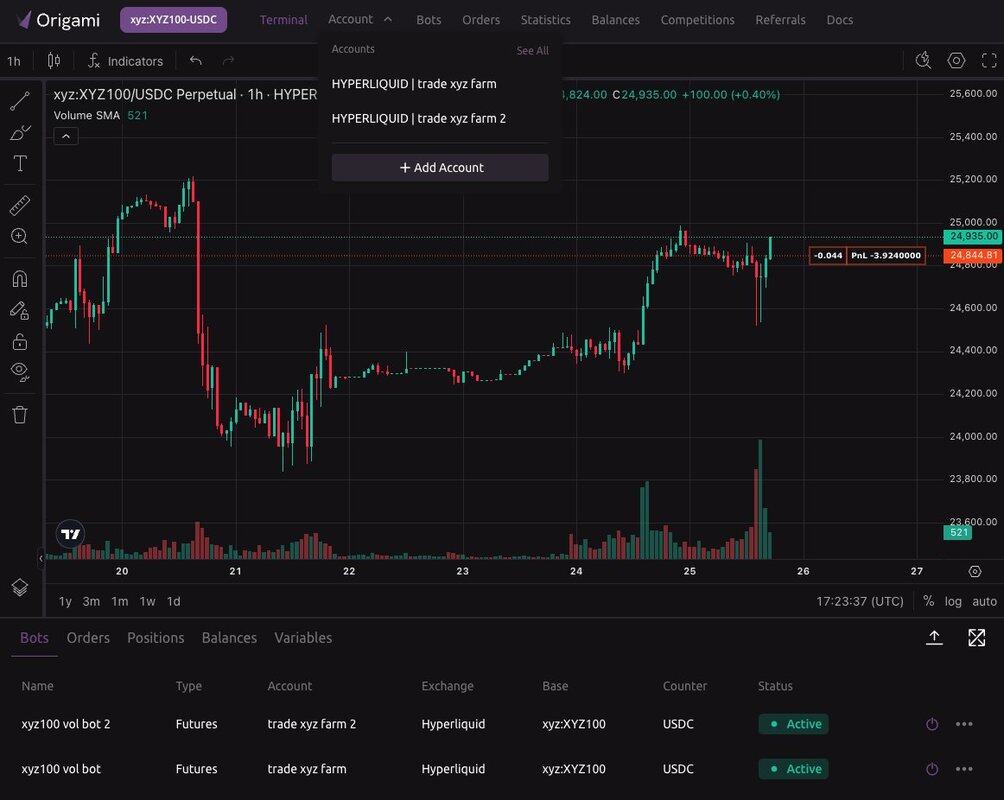Collapse the Volume SMA indicator legend

[65, 136]
